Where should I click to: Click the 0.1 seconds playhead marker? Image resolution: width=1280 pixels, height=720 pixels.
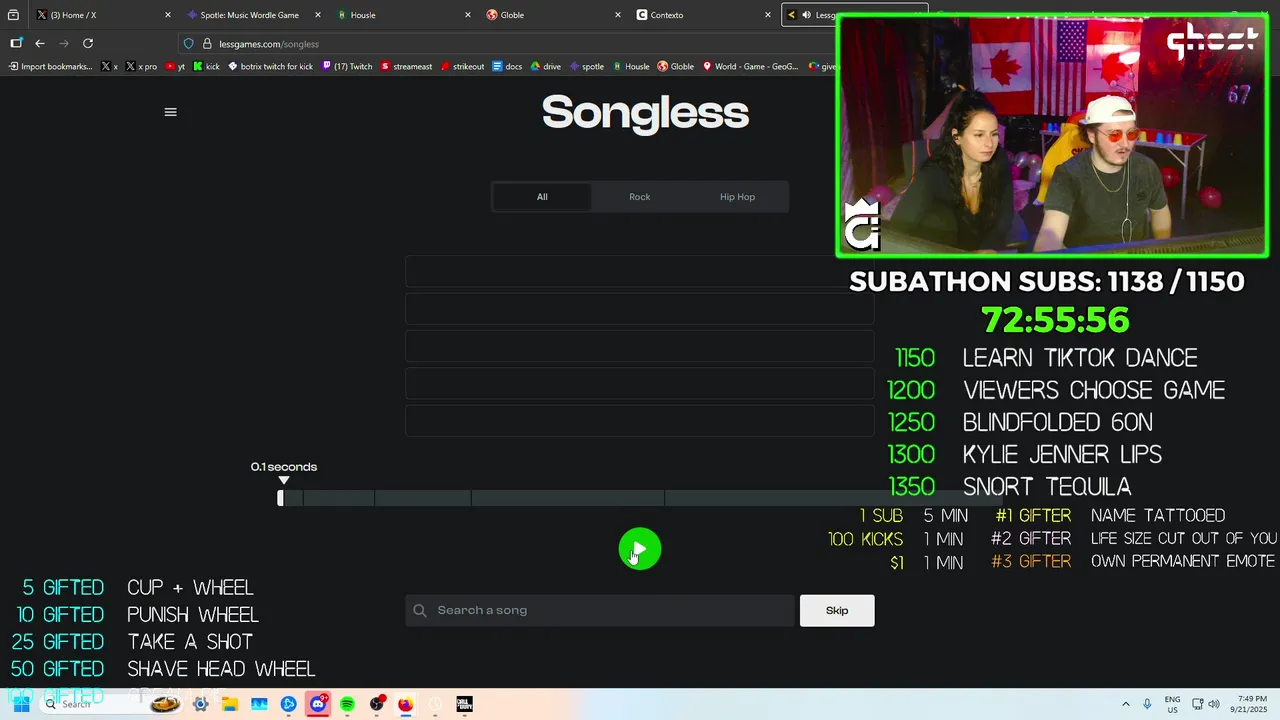pyautogui.click(x=284, y=481)
